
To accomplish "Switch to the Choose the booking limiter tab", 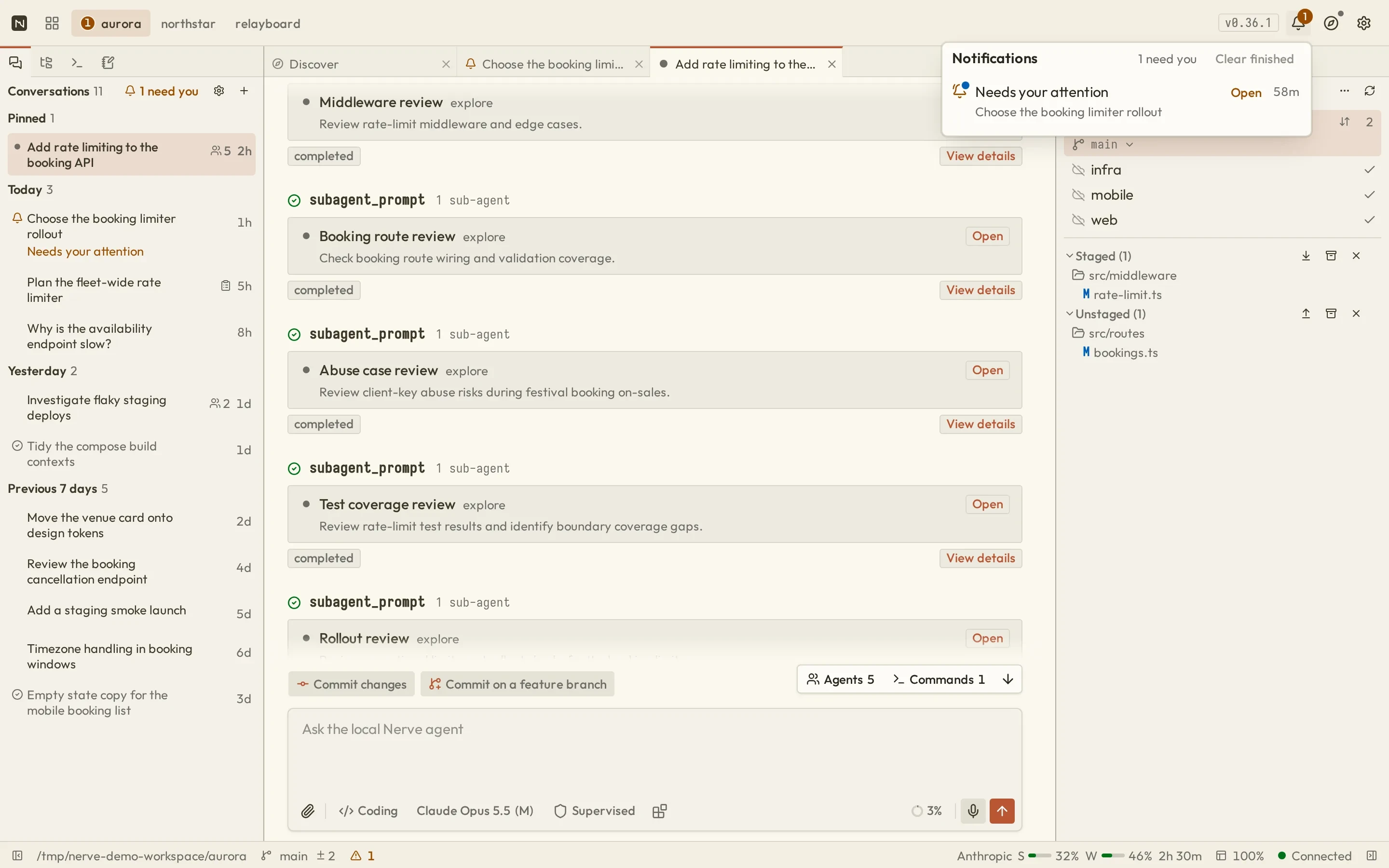I will point(554,64).
